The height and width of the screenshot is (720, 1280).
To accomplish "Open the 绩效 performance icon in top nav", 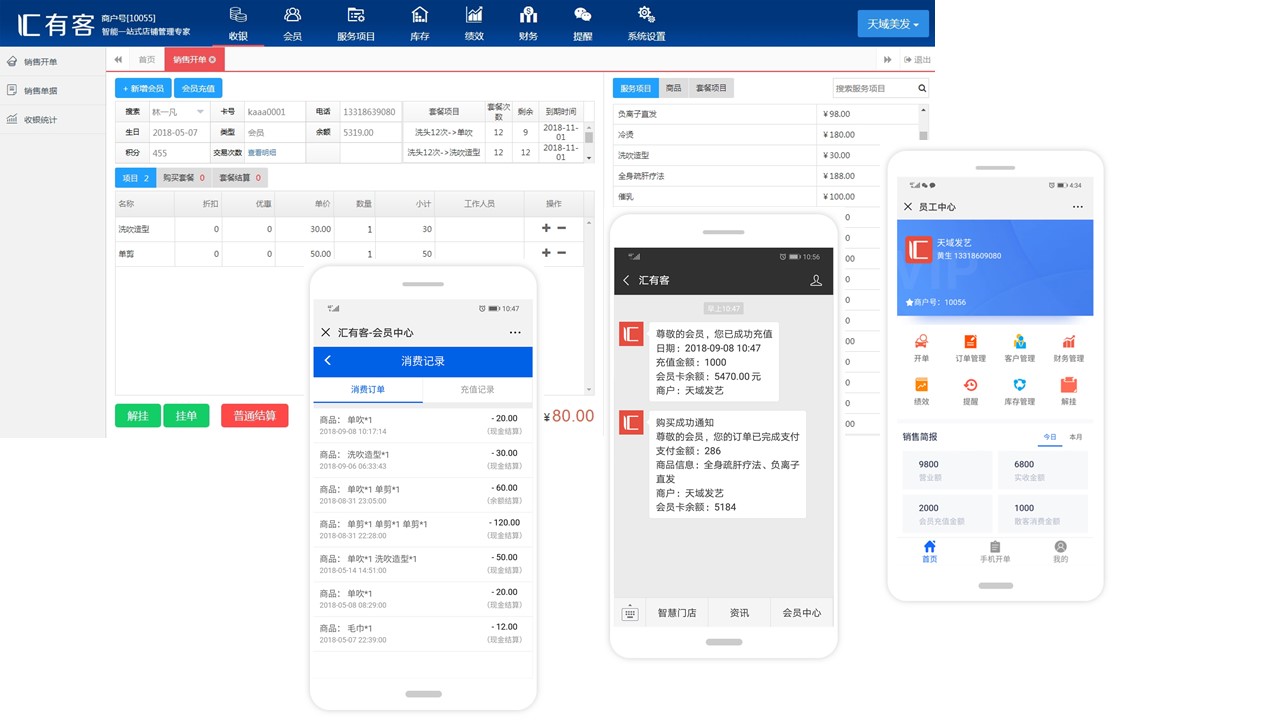I will 474,15.
